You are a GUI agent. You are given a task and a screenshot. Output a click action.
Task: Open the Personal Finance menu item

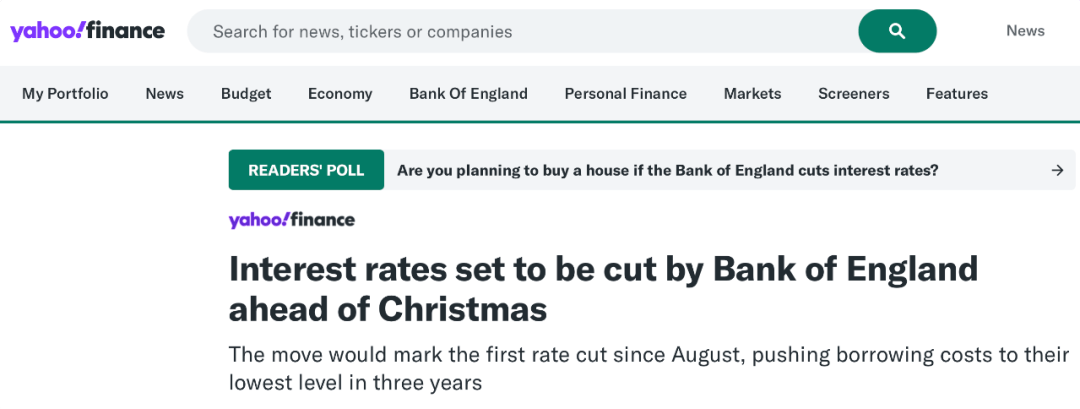625,93
